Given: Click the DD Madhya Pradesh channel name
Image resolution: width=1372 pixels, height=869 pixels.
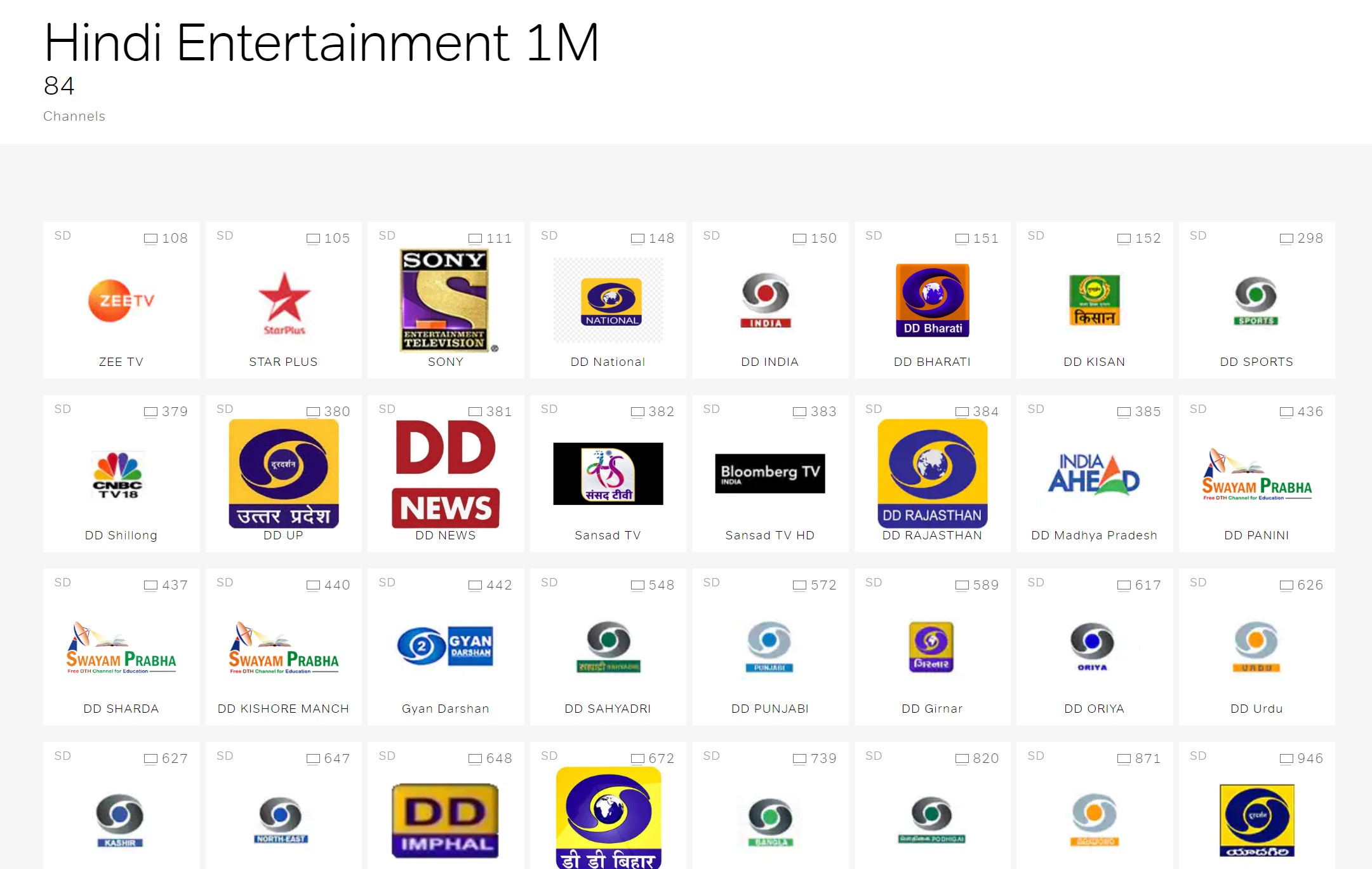Looking at the screenshot, I should [x=1094, y=535].
